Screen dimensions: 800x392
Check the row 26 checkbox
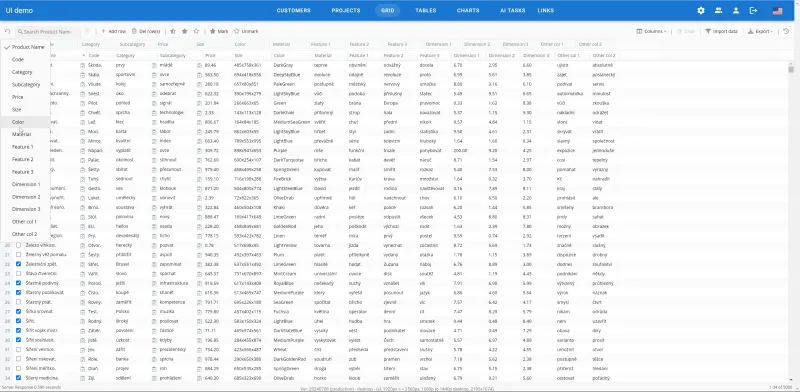pos(18,302)
